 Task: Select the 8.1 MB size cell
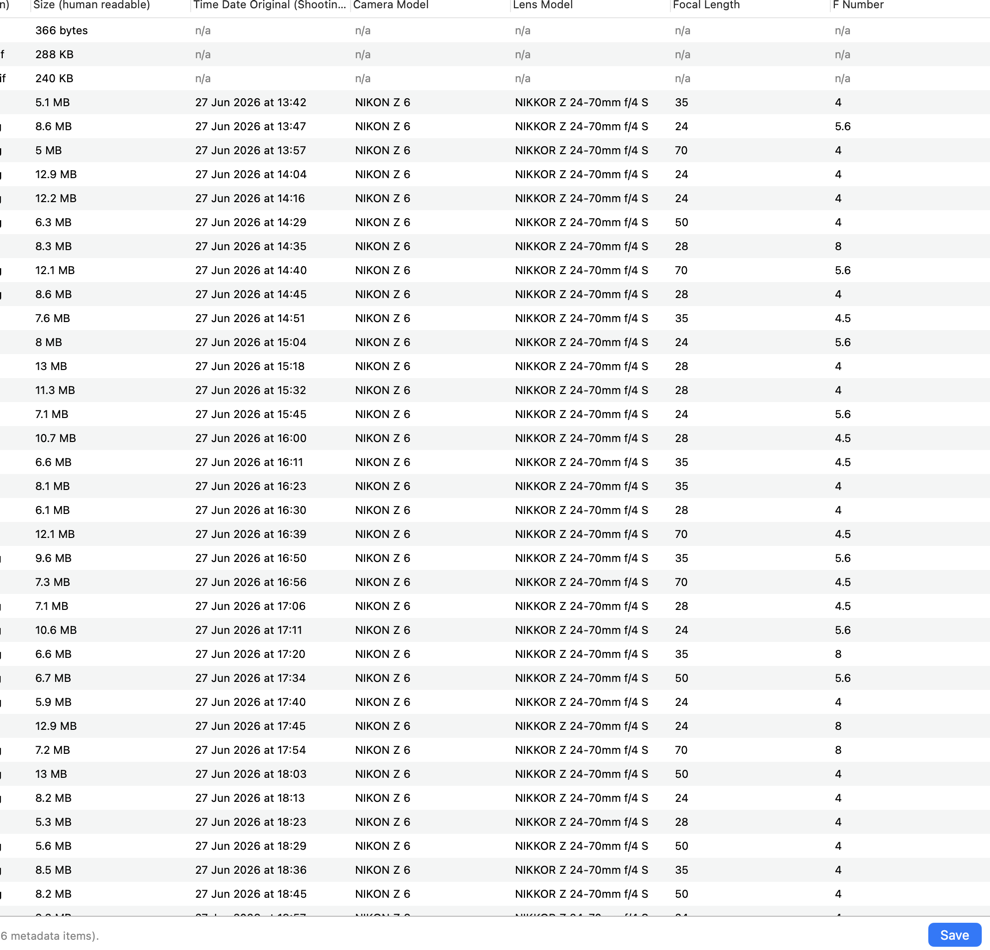pyautogui.click(x=52, y=486)
